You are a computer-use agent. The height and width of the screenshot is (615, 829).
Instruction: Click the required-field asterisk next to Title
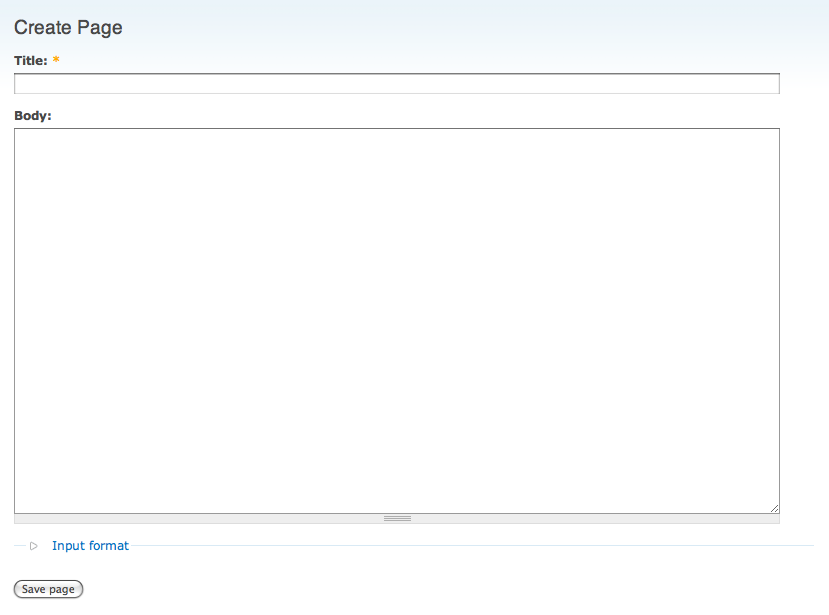coord(56,60)
